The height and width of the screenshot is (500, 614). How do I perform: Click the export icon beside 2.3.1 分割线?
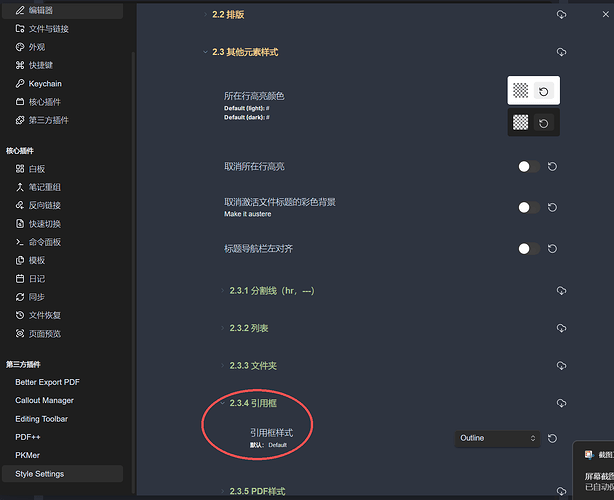click(561, 290)
